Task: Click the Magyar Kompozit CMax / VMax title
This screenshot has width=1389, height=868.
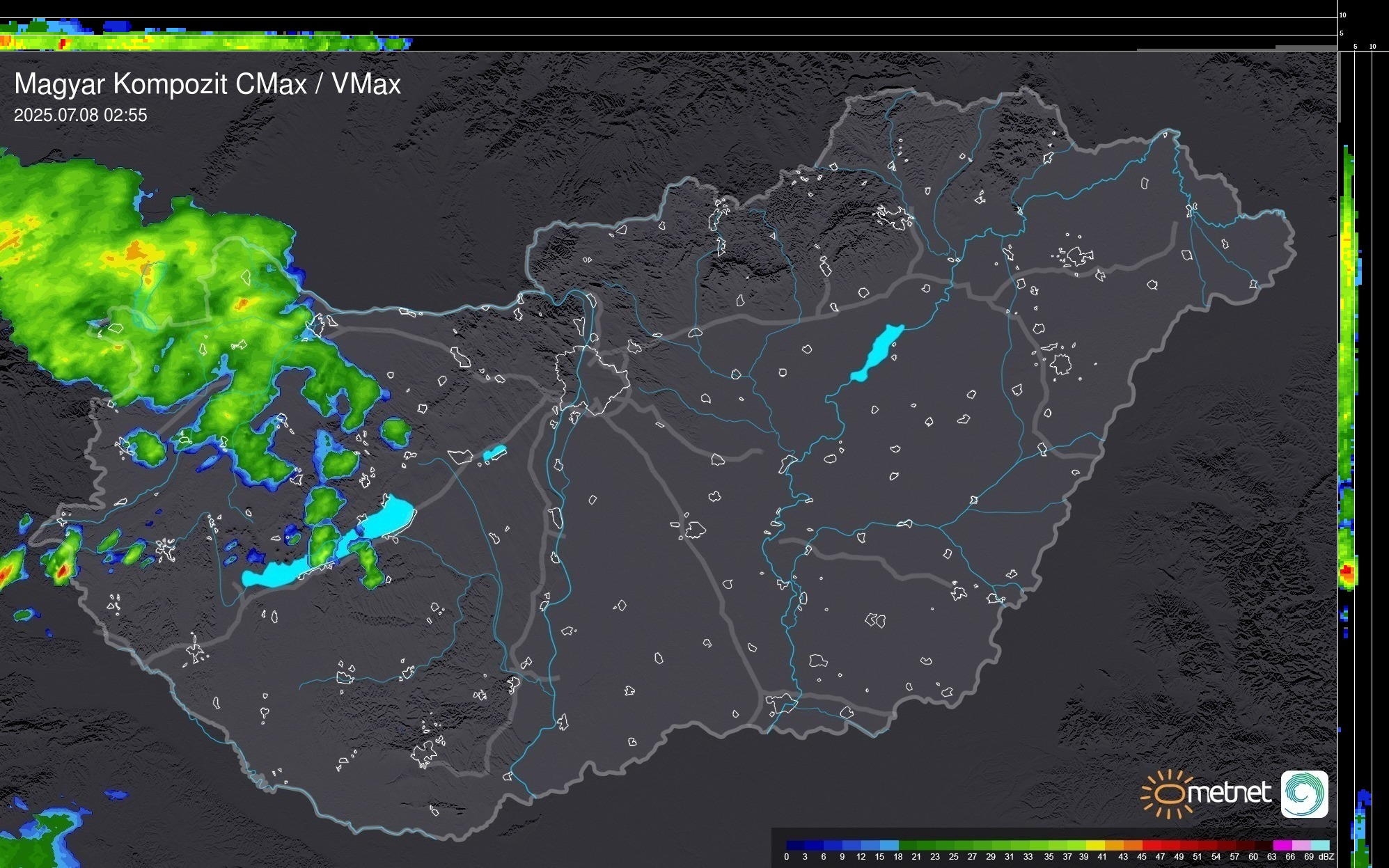Action: 207,84
